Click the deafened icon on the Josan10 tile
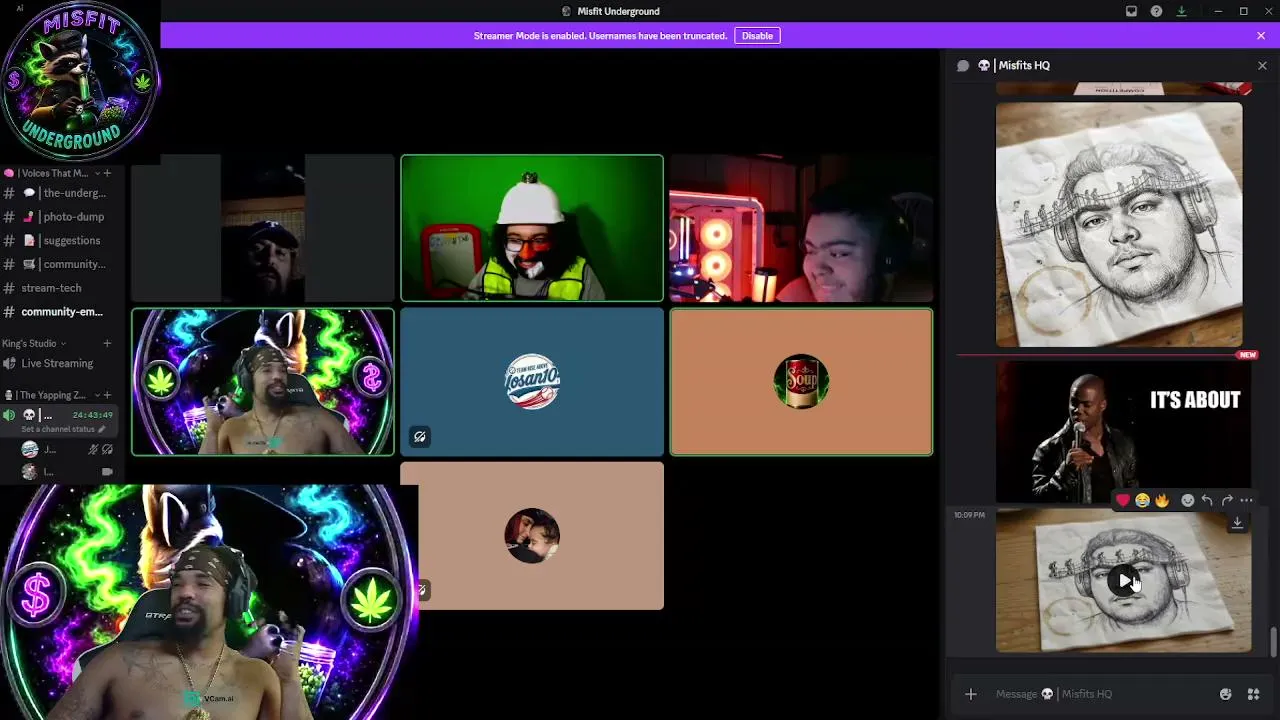The height and width of the screenshot is (720, 1280). (420, 437)
